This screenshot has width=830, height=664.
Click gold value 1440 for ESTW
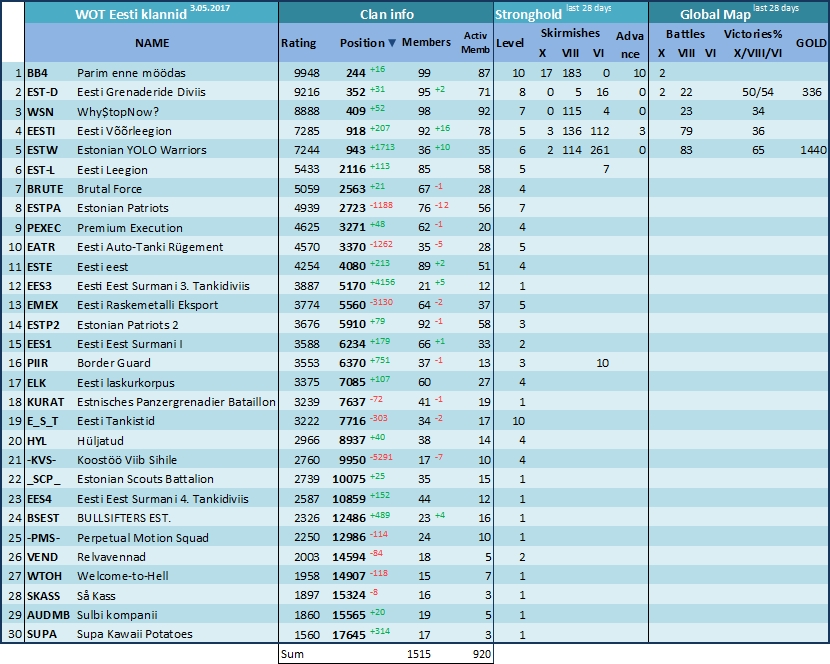pos(813,150)
